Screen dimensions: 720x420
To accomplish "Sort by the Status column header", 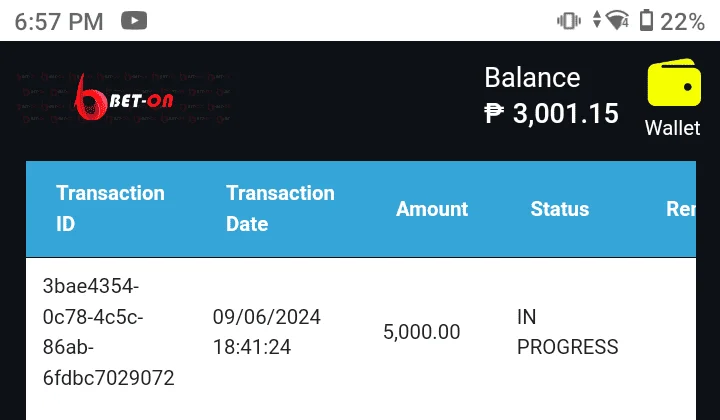I will point(560,209).
